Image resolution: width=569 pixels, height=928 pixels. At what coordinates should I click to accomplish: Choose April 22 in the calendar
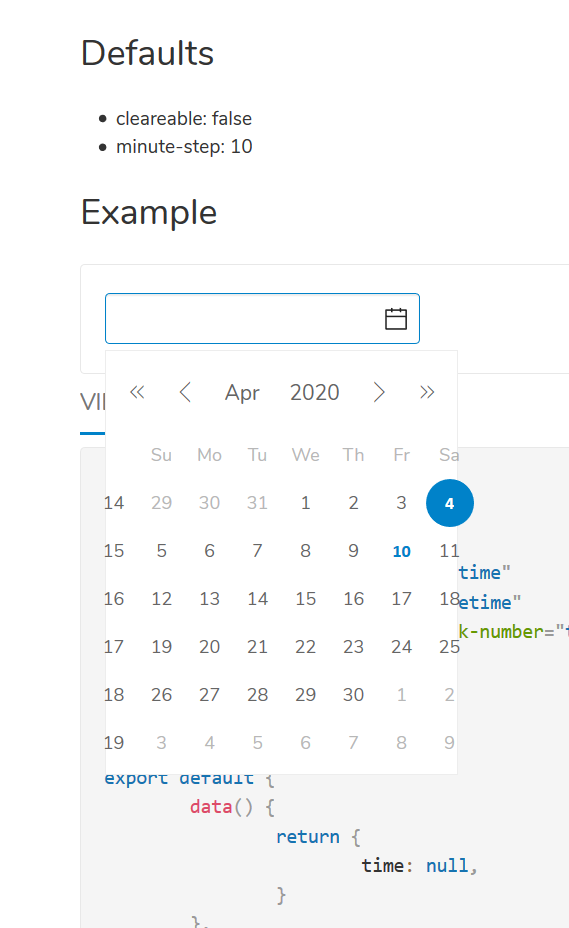306,647
